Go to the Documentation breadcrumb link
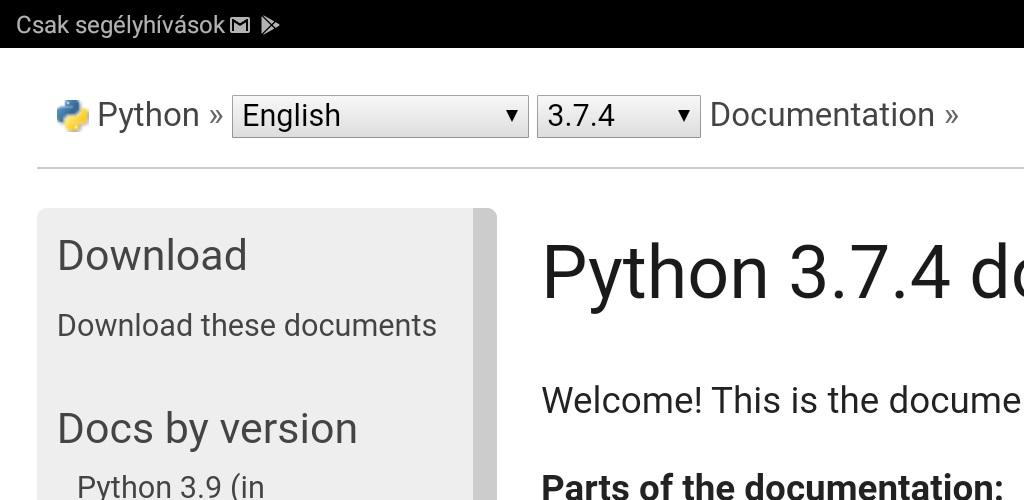The height and width of the screenshot is (500, 1024). tap(822, 115)
